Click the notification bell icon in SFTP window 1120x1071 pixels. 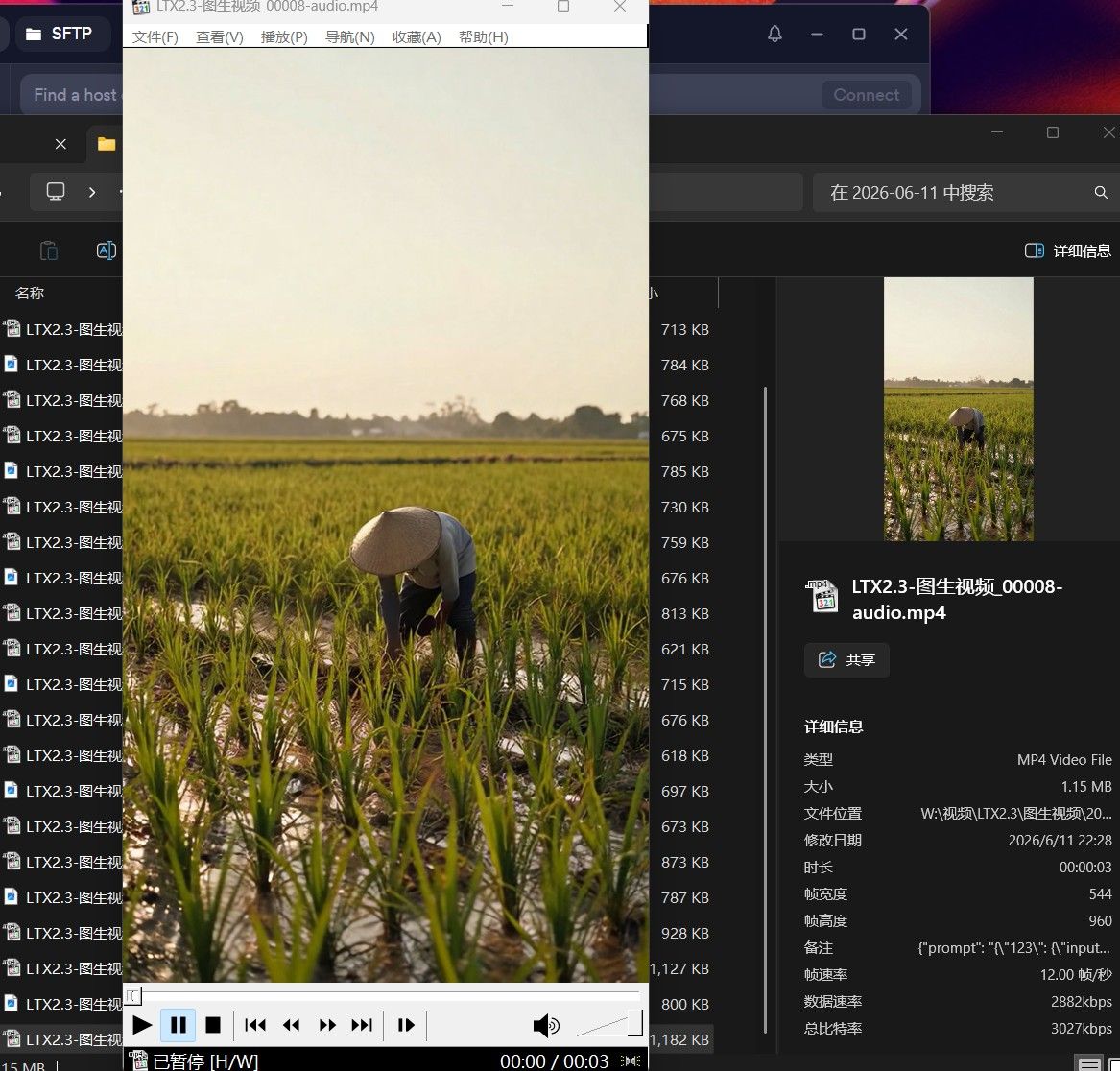coord(775,34)
